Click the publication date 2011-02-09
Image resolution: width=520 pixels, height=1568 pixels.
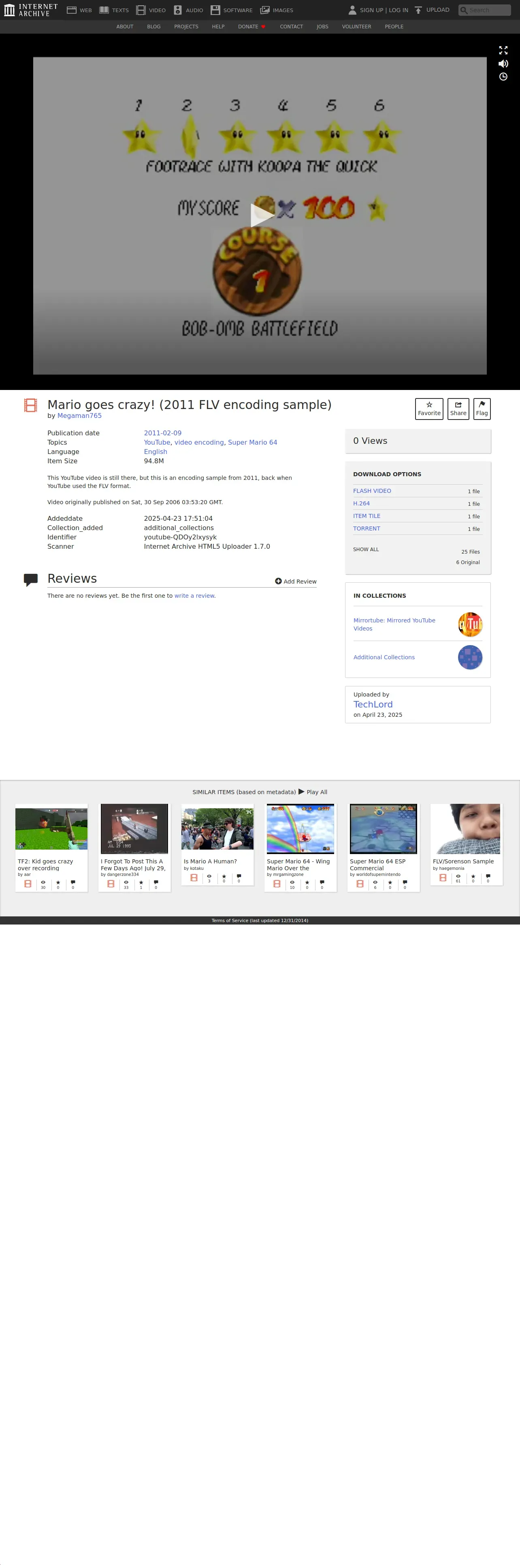(162, 433)
